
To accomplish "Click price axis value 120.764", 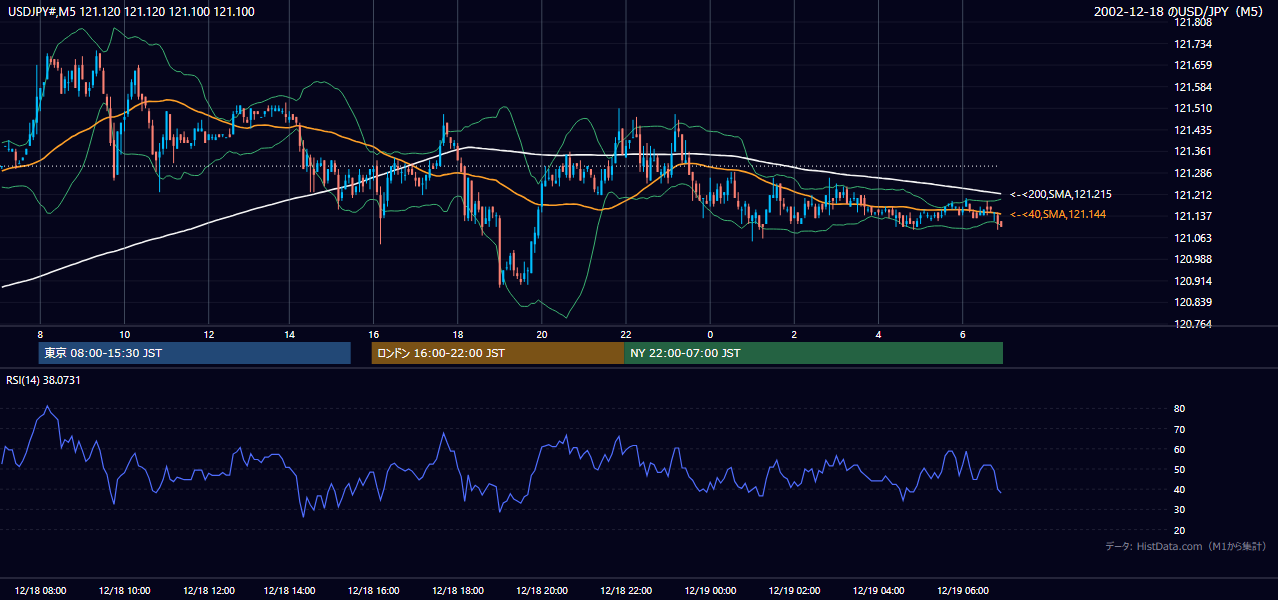I will tap(1194, 324).
